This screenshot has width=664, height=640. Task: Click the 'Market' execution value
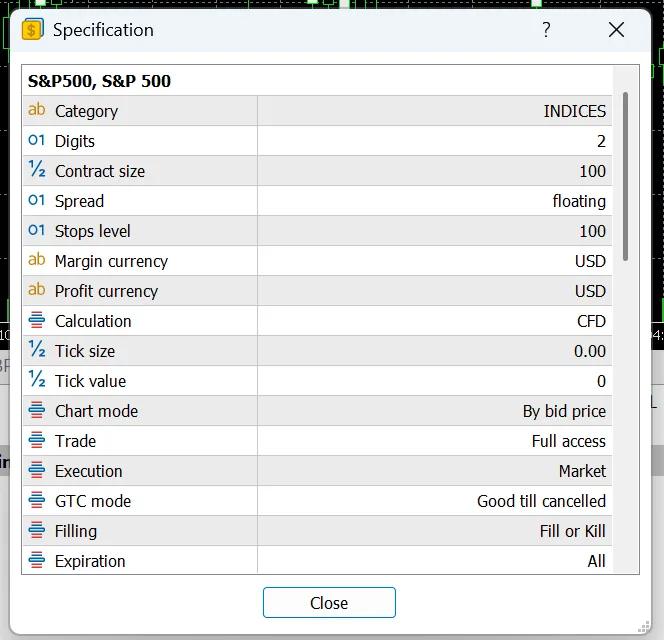(x=582, y=471)
